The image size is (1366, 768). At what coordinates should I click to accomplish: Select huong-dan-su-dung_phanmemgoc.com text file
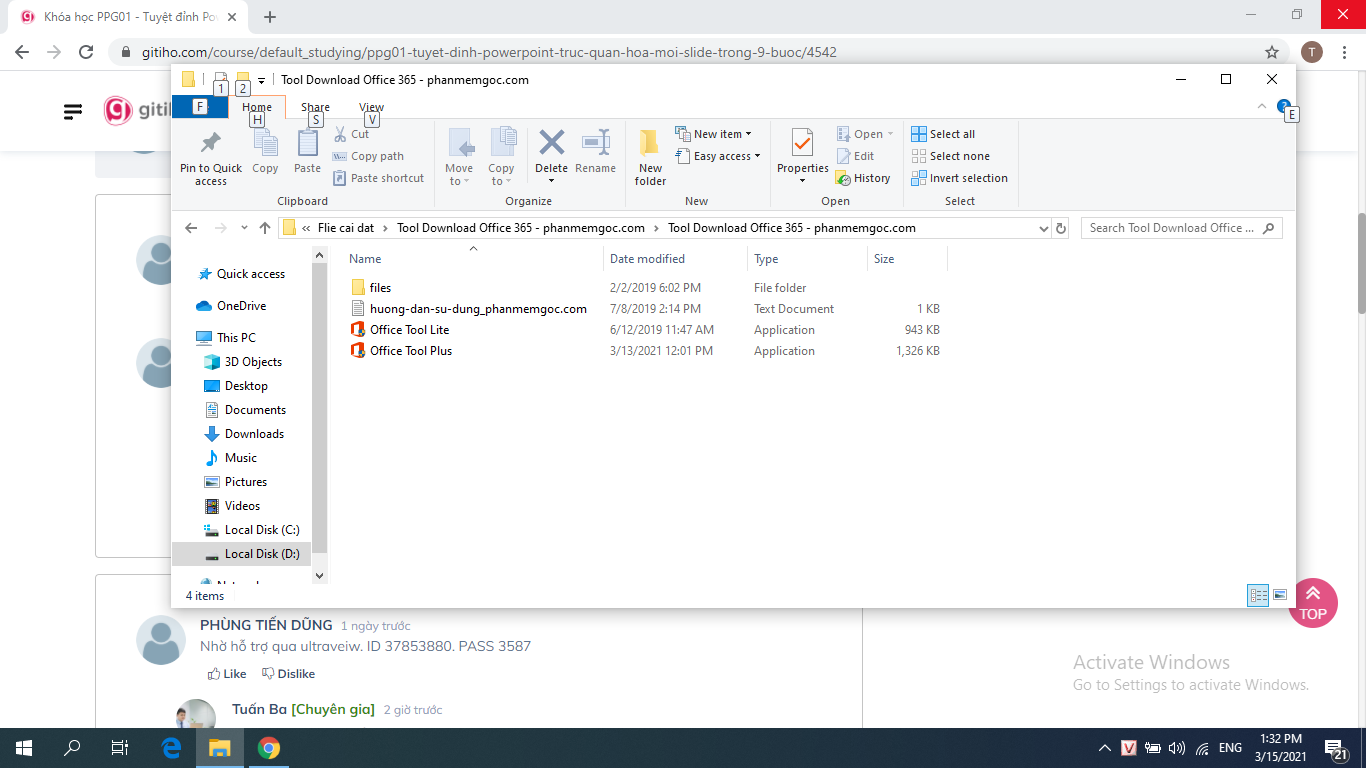pos(478,309)
